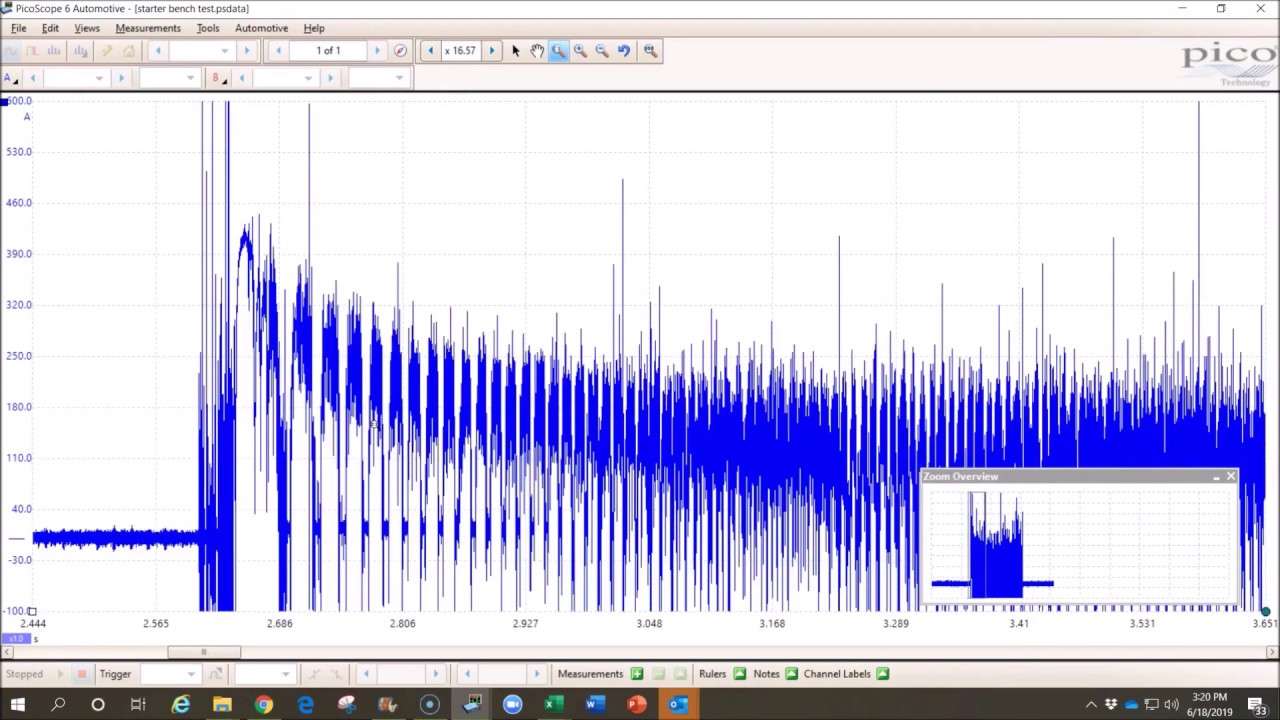
Task: Click the horizontal scrollbar thumb below graph
Action: [x=204, y=652]
